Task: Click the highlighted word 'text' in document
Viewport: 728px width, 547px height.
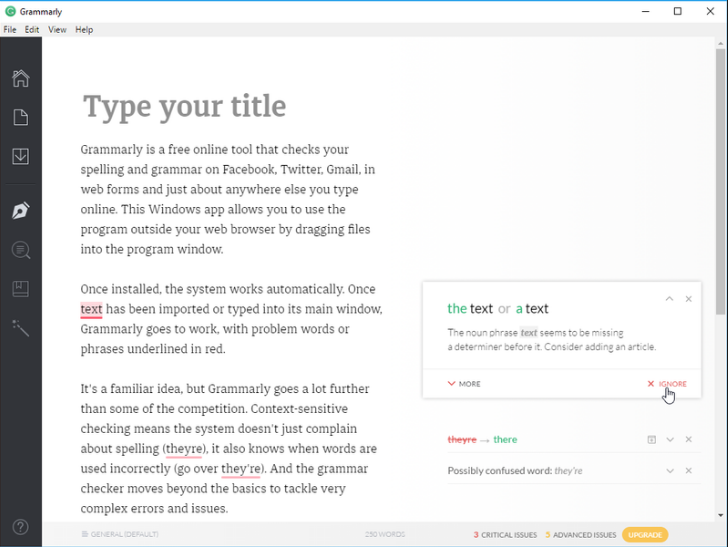Action: point(91,309)
